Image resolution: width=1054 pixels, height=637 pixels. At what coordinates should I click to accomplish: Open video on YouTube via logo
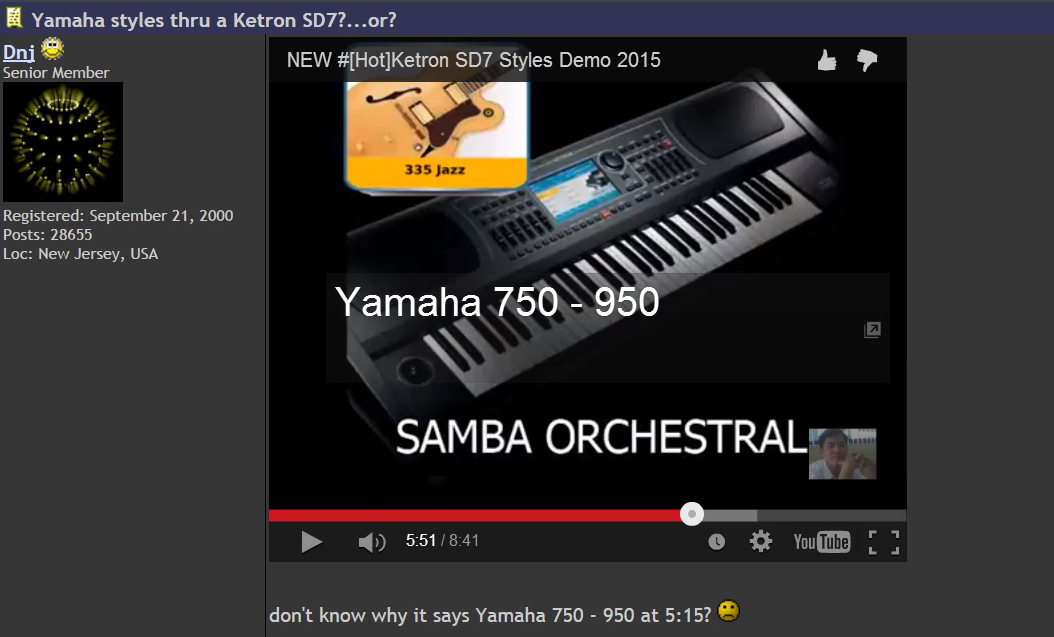coord(821,542)
